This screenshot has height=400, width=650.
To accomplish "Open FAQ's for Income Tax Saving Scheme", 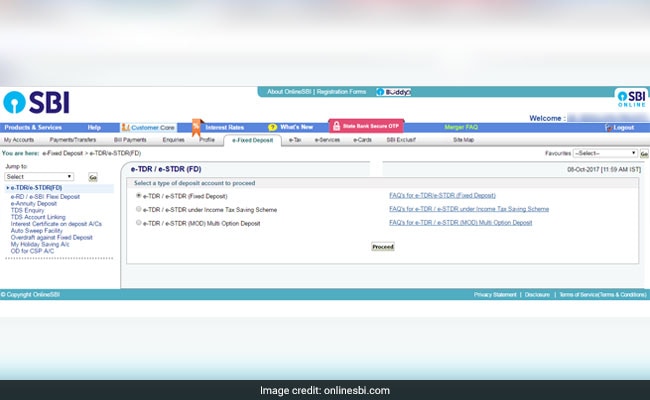I will click(469, 209).
